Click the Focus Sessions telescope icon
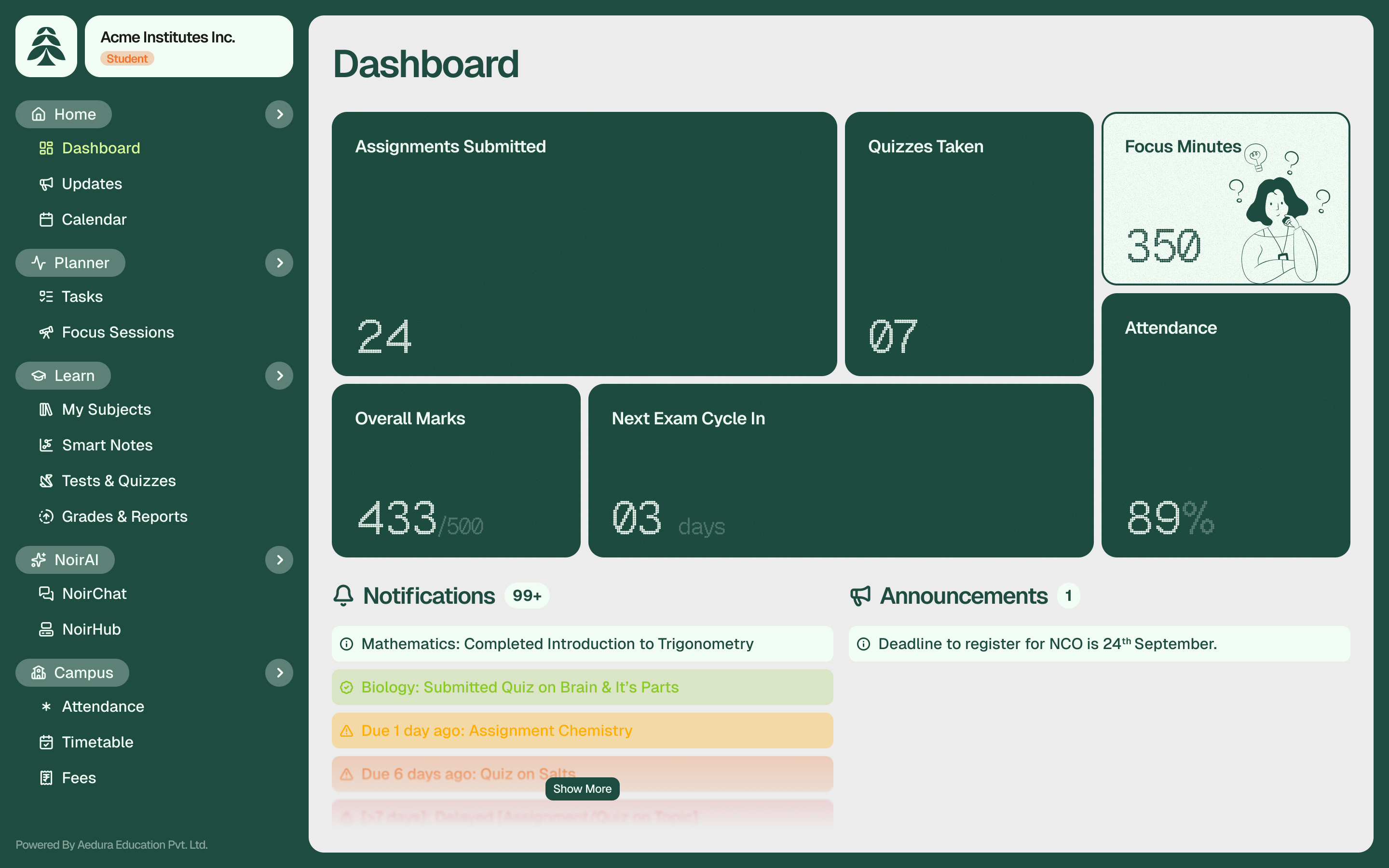 [x=46, y=332]
